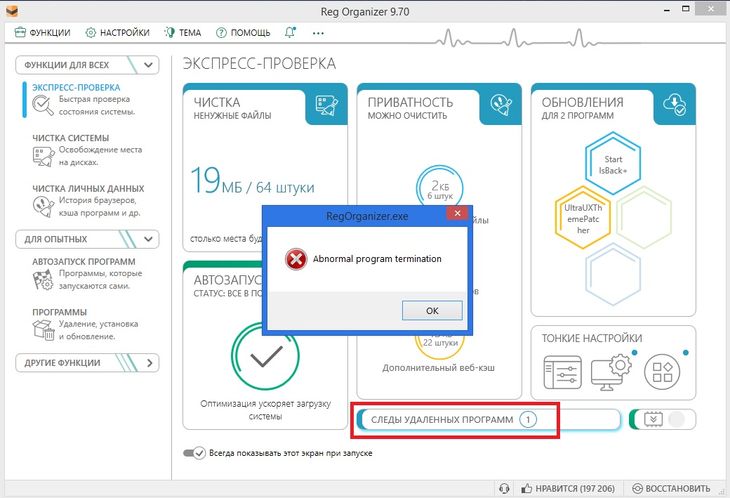Open the three-dots more menu

click(x=318, y=33)
